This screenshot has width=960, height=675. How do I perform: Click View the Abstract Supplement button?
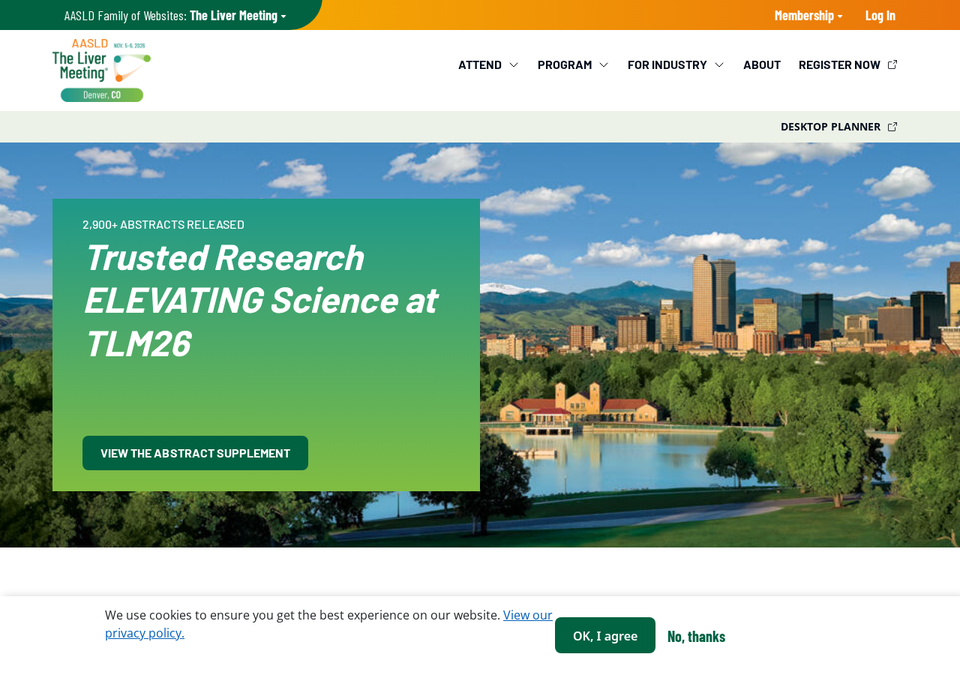195,453
